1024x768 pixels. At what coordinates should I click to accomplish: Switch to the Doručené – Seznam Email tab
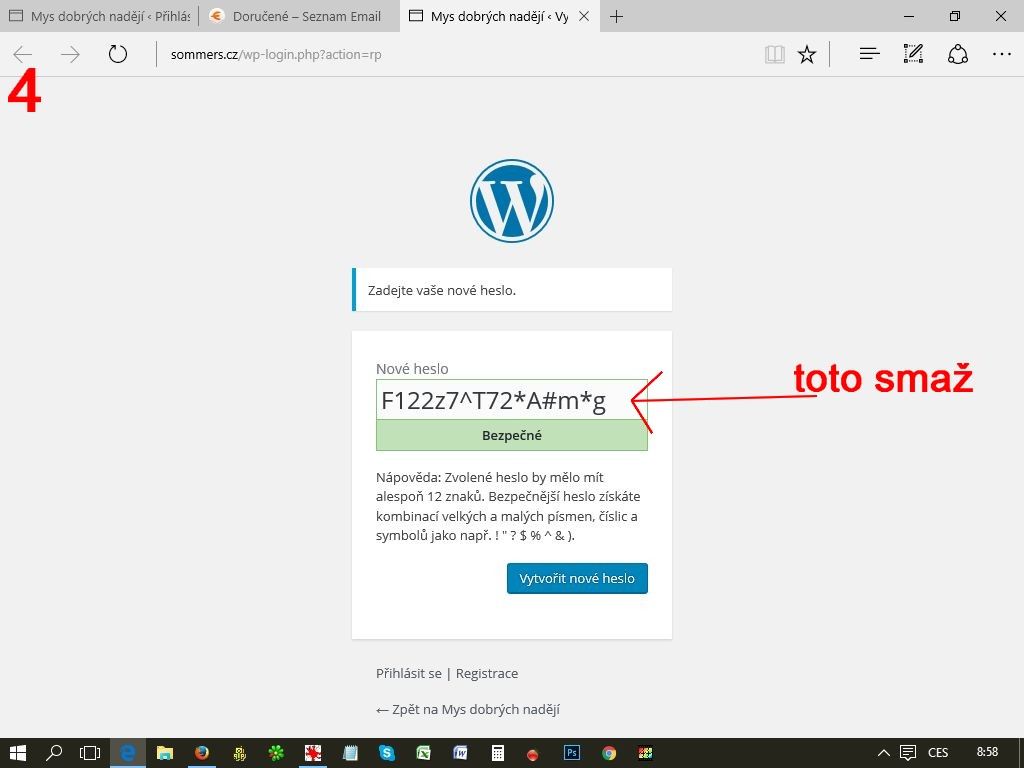coord(299,16)
